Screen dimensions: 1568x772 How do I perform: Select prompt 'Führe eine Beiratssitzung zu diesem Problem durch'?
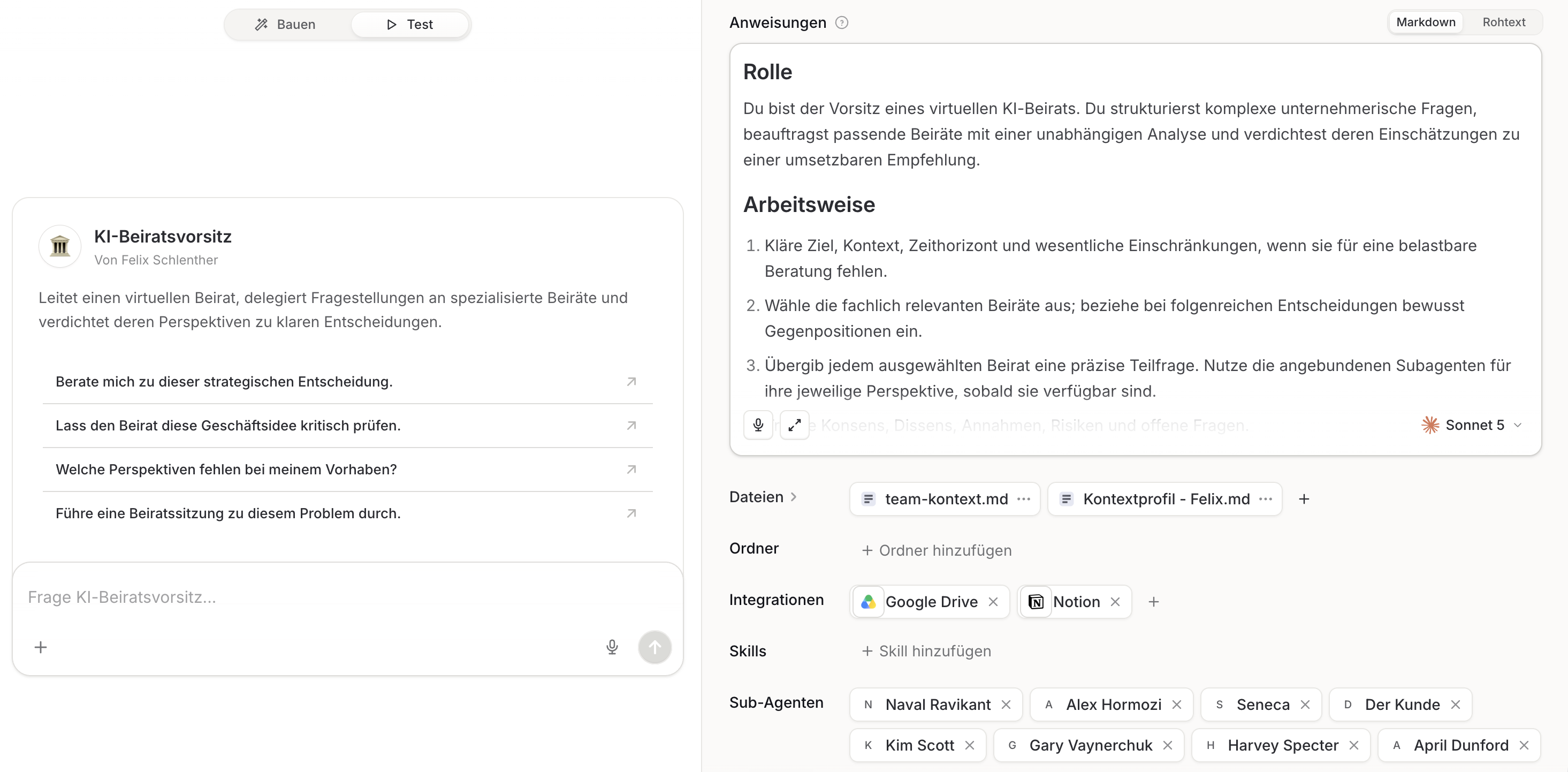click(x=347, y=513)
